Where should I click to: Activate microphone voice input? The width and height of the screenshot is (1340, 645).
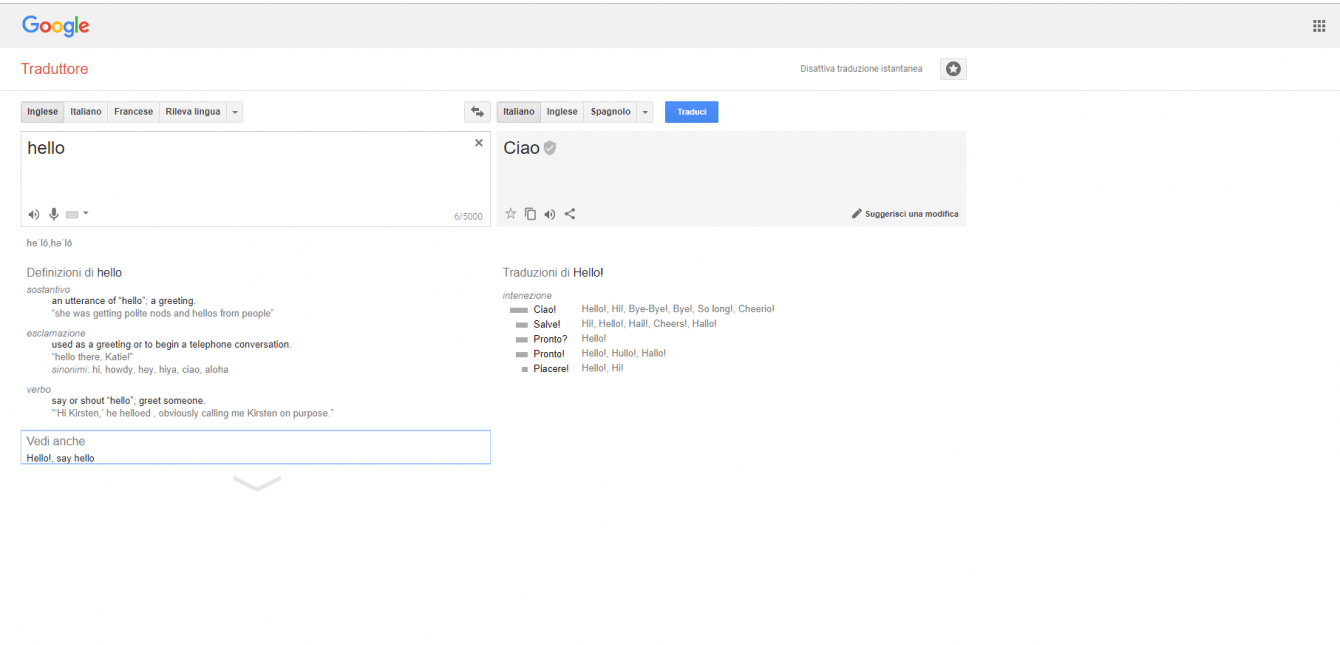click(x=54, y=214)
